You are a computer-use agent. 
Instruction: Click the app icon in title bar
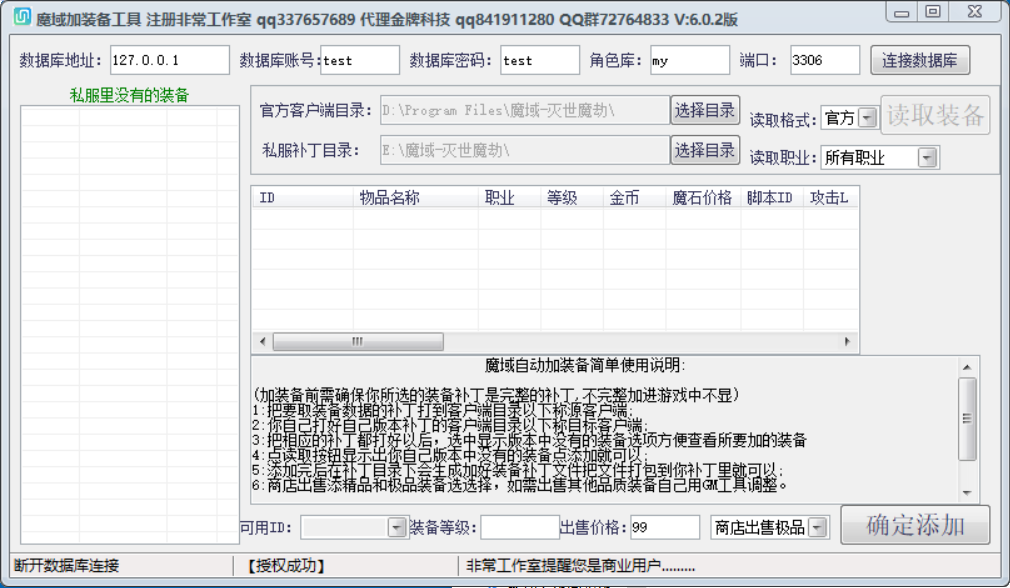click(x=23, y=16)
